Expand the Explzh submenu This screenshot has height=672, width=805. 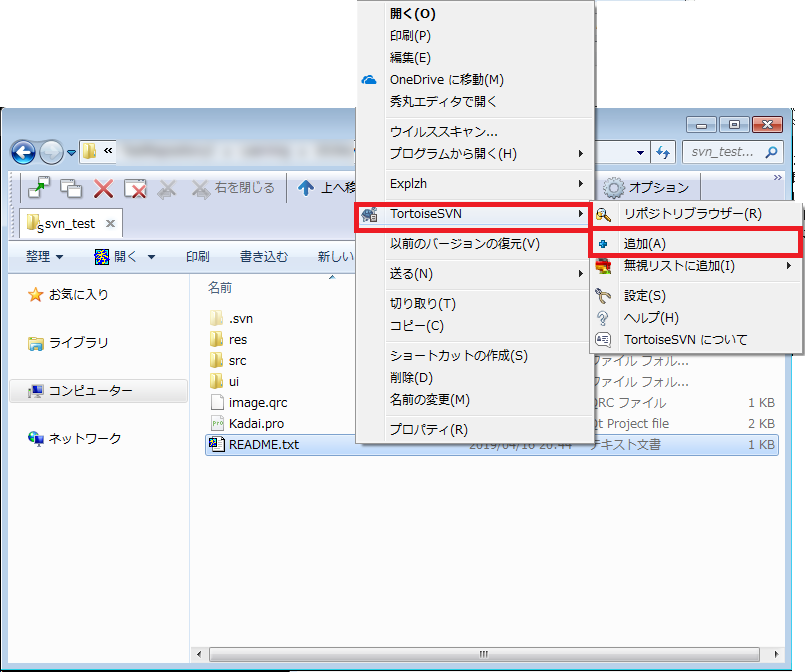(474, 184)
